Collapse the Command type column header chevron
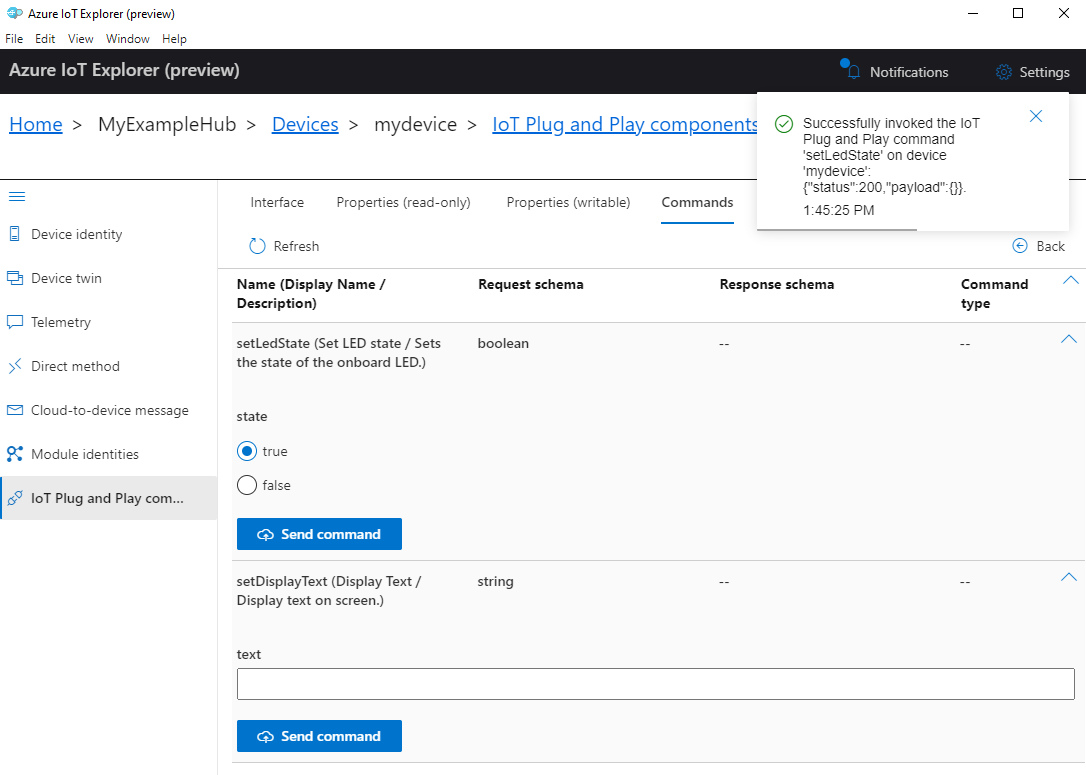Screen dimensions: 1086x775 click(x=1070, y=280)
